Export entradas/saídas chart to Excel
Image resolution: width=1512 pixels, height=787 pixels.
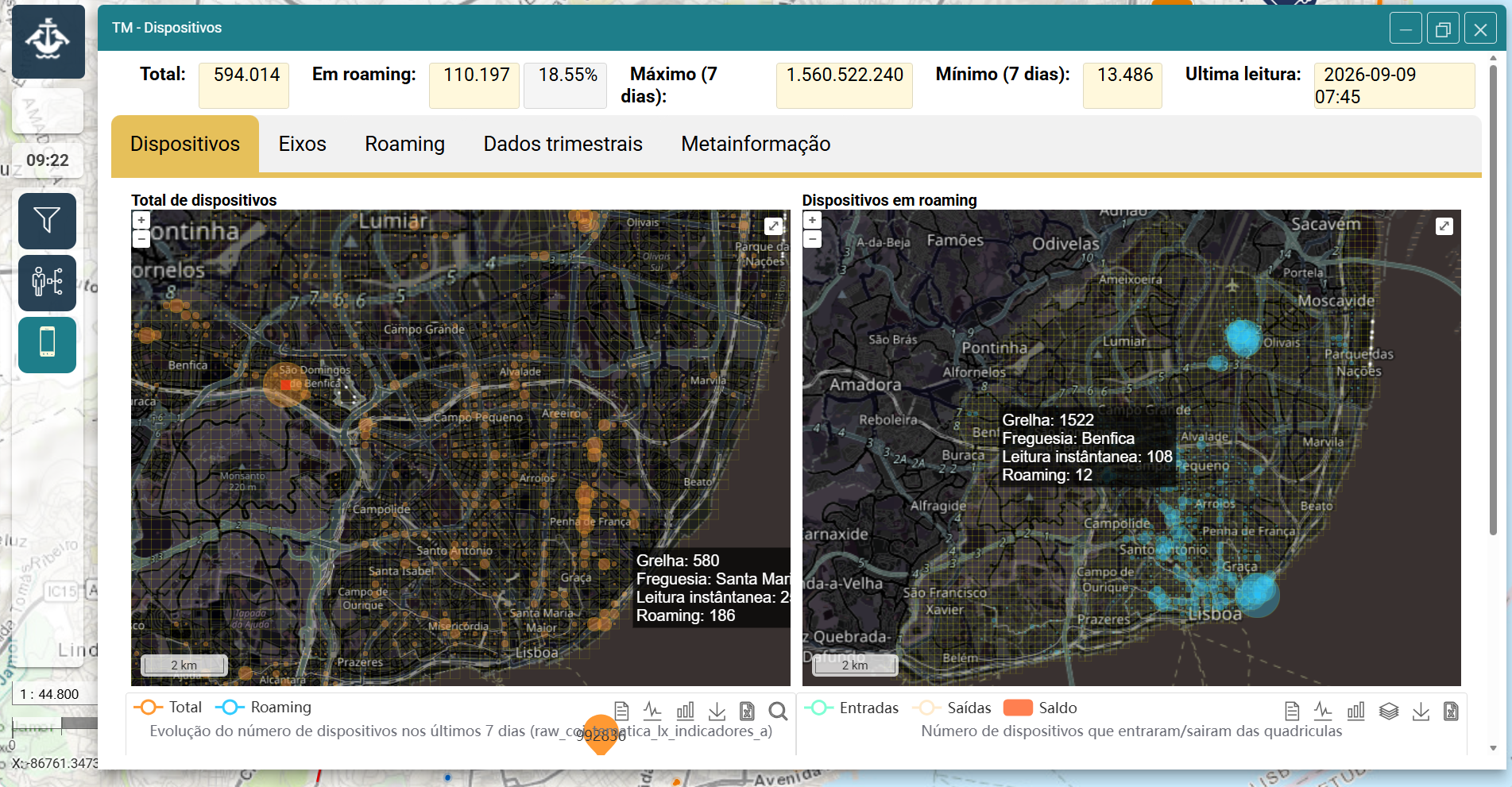pos(1451,711)
